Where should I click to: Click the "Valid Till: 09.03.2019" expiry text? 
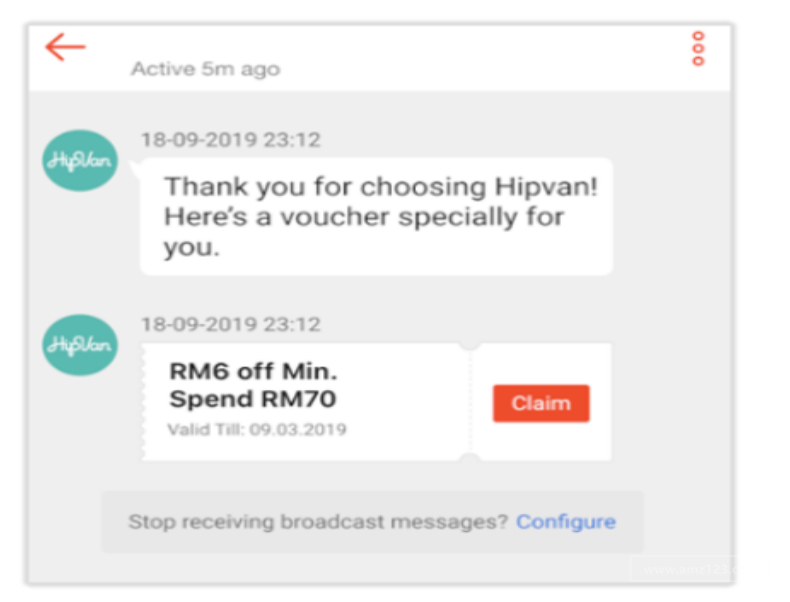pos(257,430)
